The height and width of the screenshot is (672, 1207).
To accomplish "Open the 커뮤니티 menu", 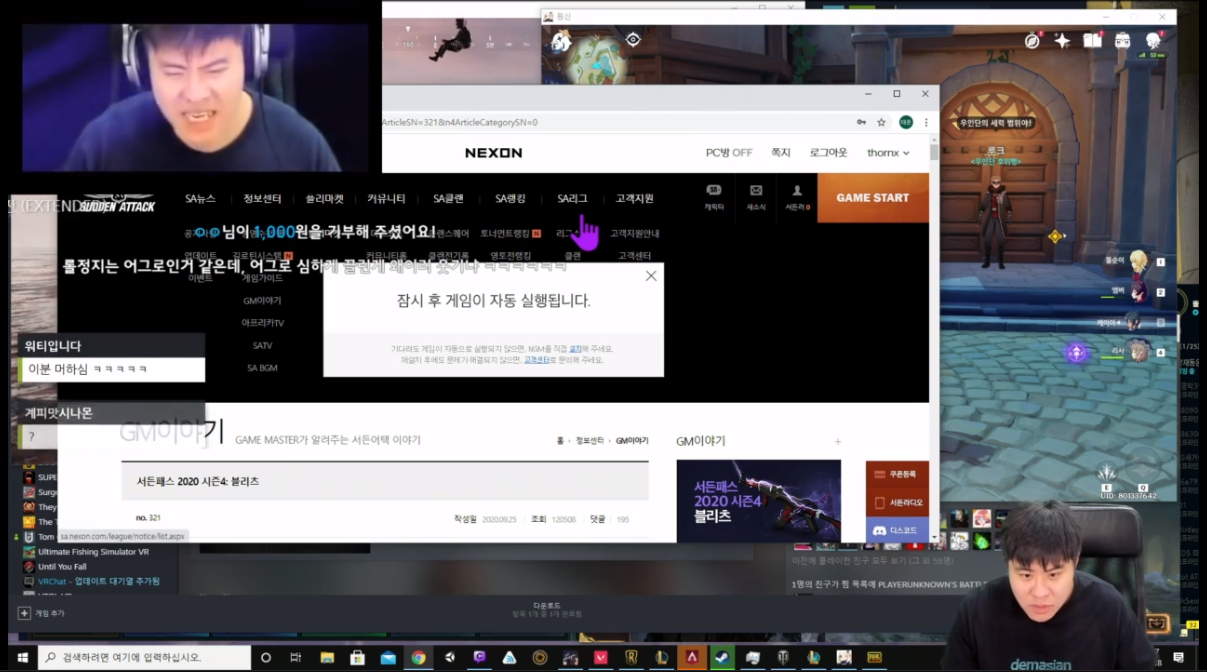I will point(386,199).
